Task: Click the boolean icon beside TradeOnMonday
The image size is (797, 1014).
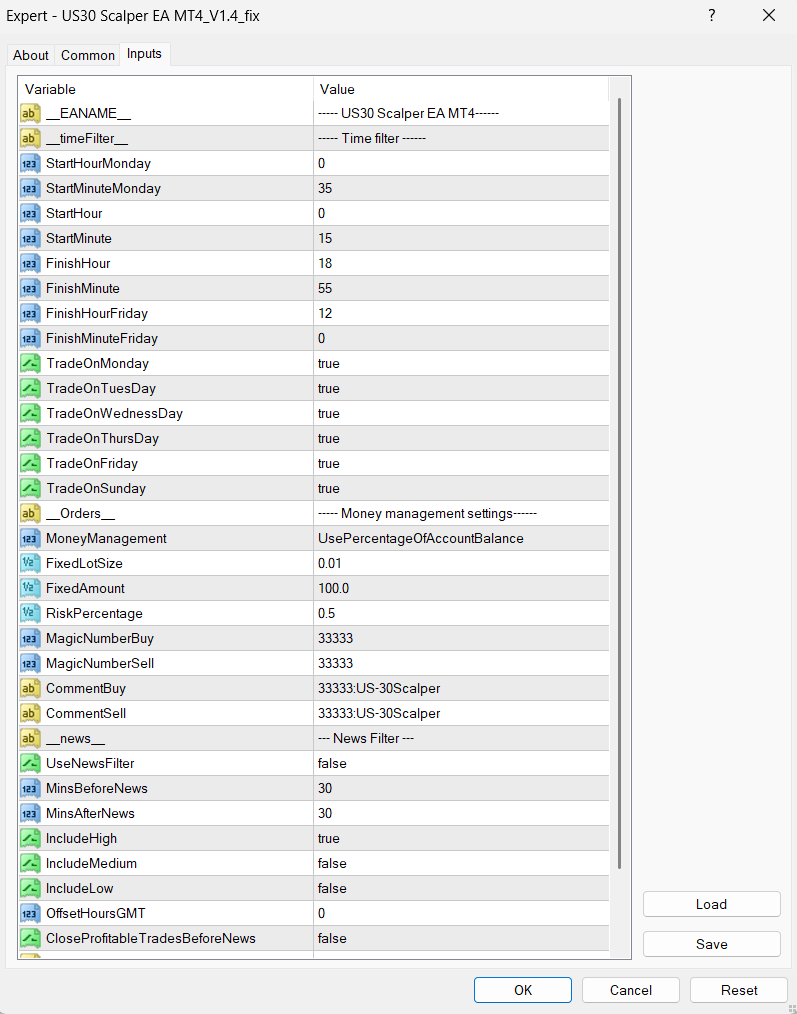Action: (30, 363)
